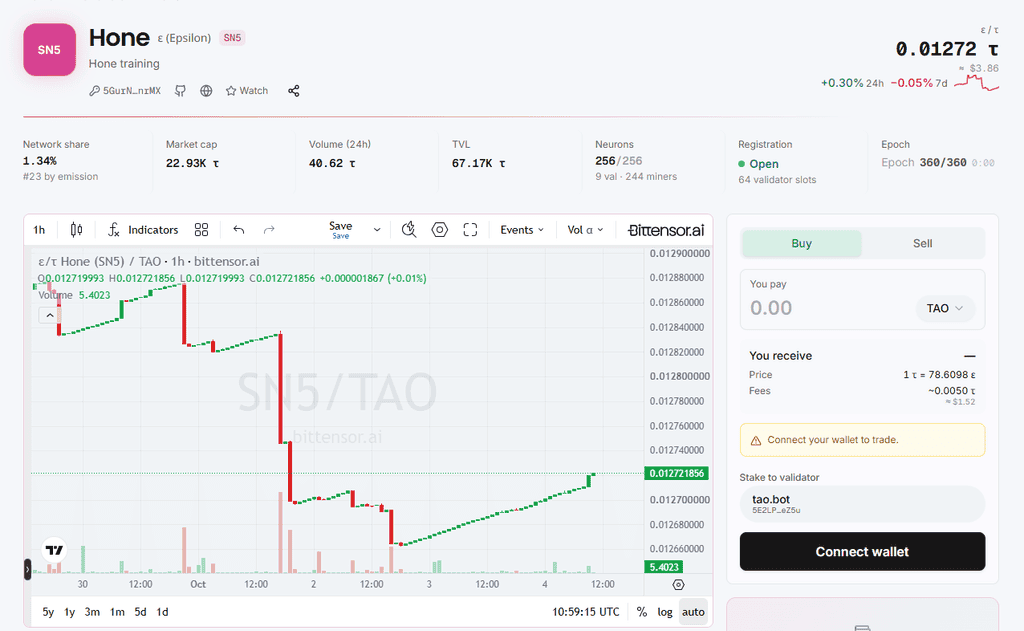The width and height of the screenshot is (1024, 631).
Task: Click the share icon beside Watch
Action: click(x=294, y=91)
